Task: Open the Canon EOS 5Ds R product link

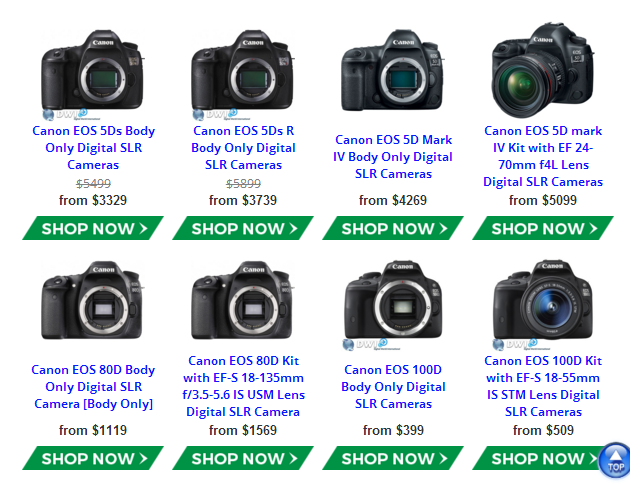Action: point(243,148)
